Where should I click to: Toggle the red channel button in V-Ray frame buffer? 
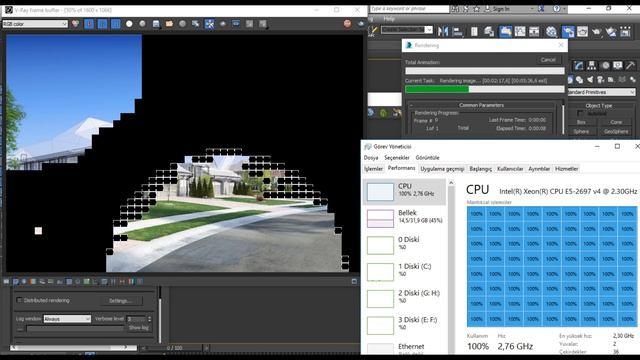(89, 24)
